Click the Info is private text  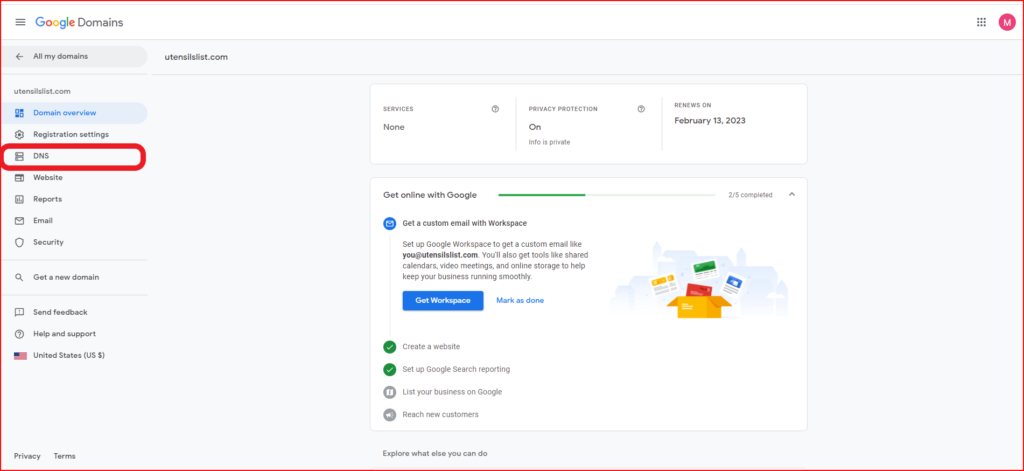[549, 142]
